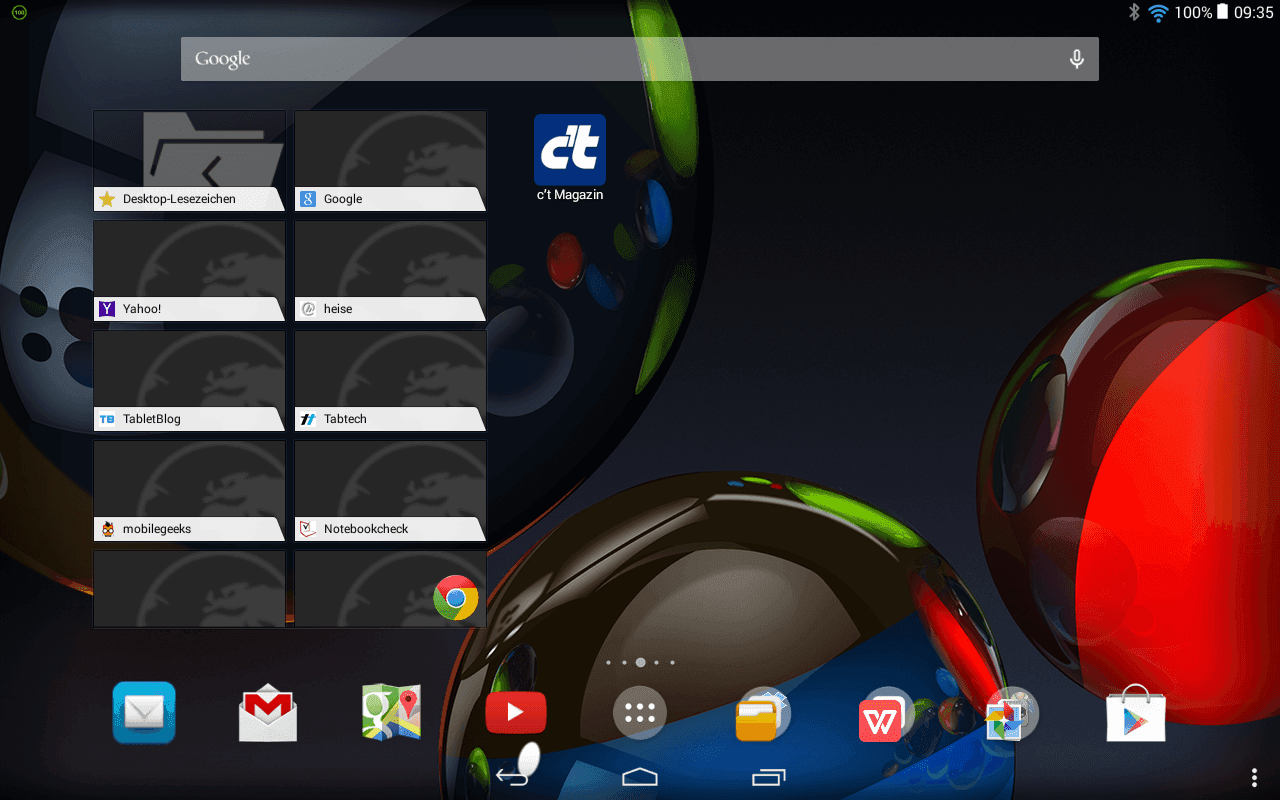The height and width of the screenshot is (800, 1280).
Task: Open the TabletBlog bookmark
Action: 190,380
